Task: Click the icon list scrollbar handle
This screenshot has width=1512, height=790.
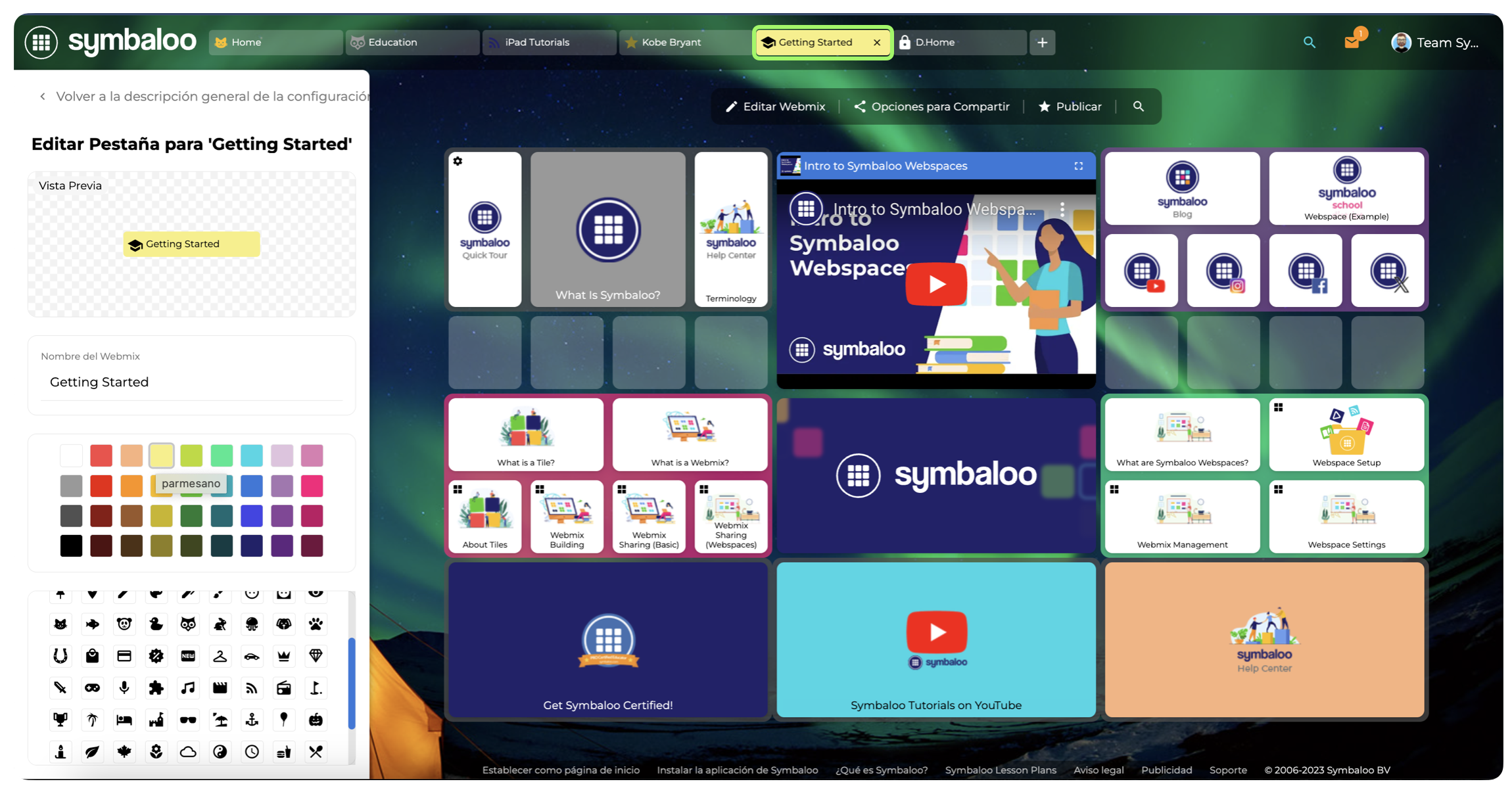Action: point(351,683)
